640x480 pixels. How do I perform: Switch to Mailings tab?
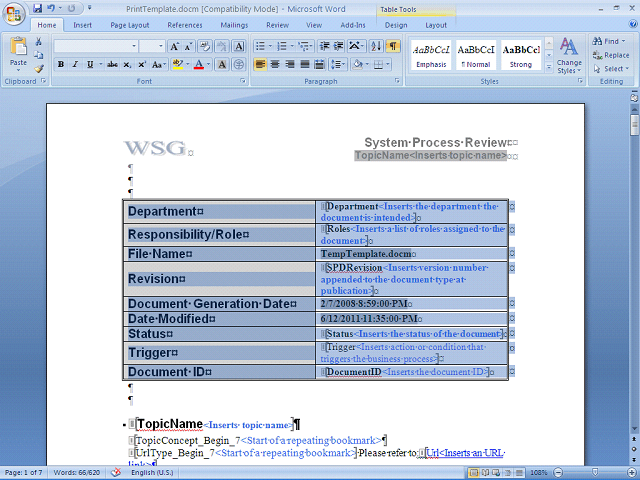(x=234, y=25)
